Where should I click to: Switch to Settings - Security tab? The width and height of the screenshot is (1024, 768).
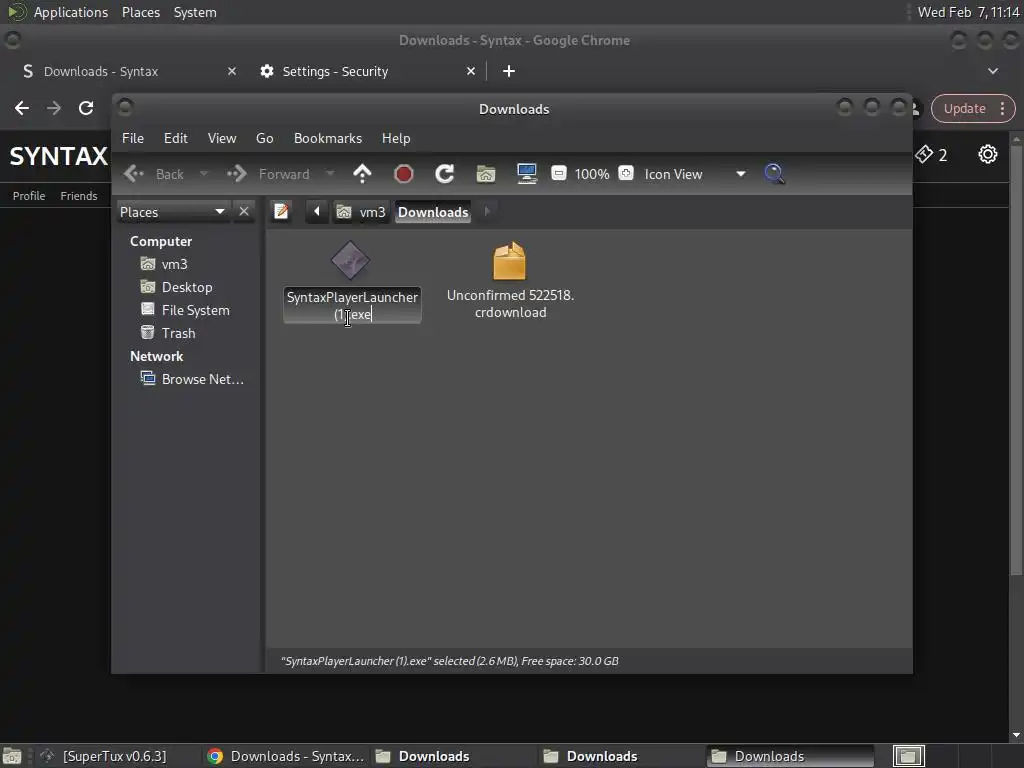[369, 71]
